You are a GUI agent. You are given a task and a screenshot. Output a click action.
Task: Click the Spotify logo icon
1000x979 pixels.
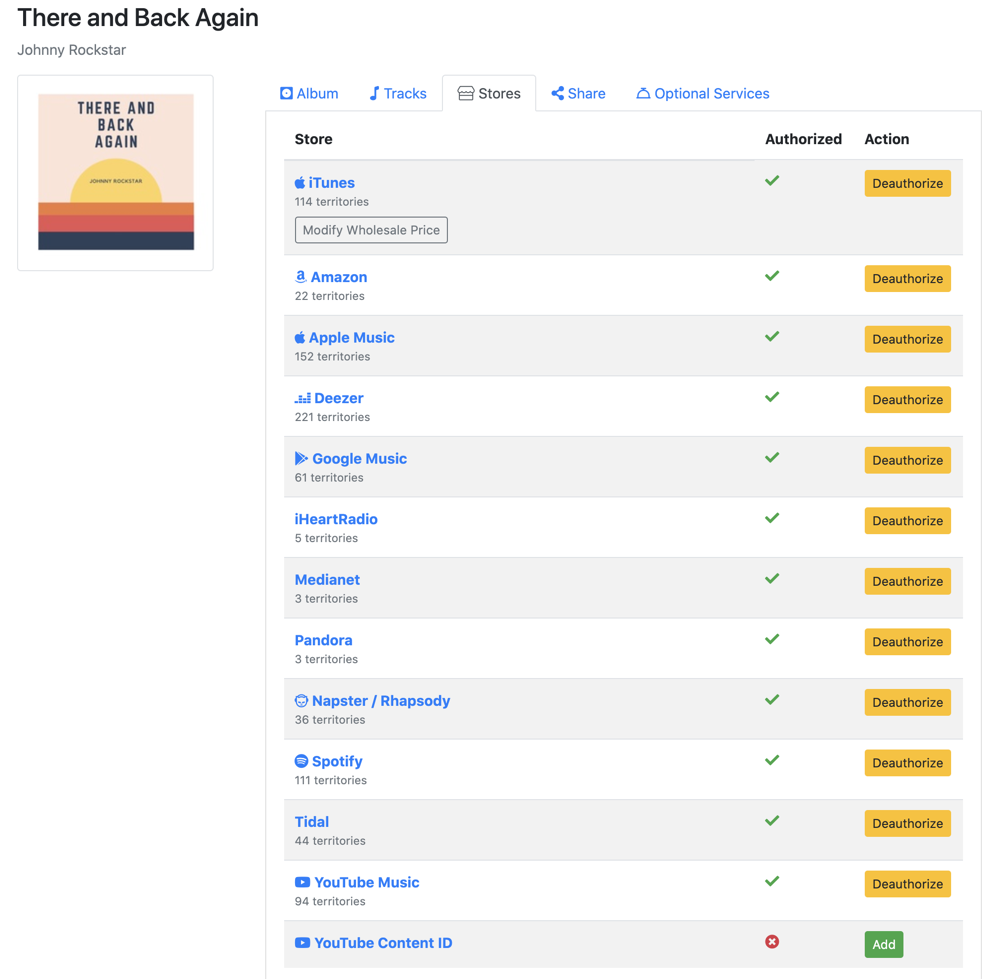coord(301,761)
